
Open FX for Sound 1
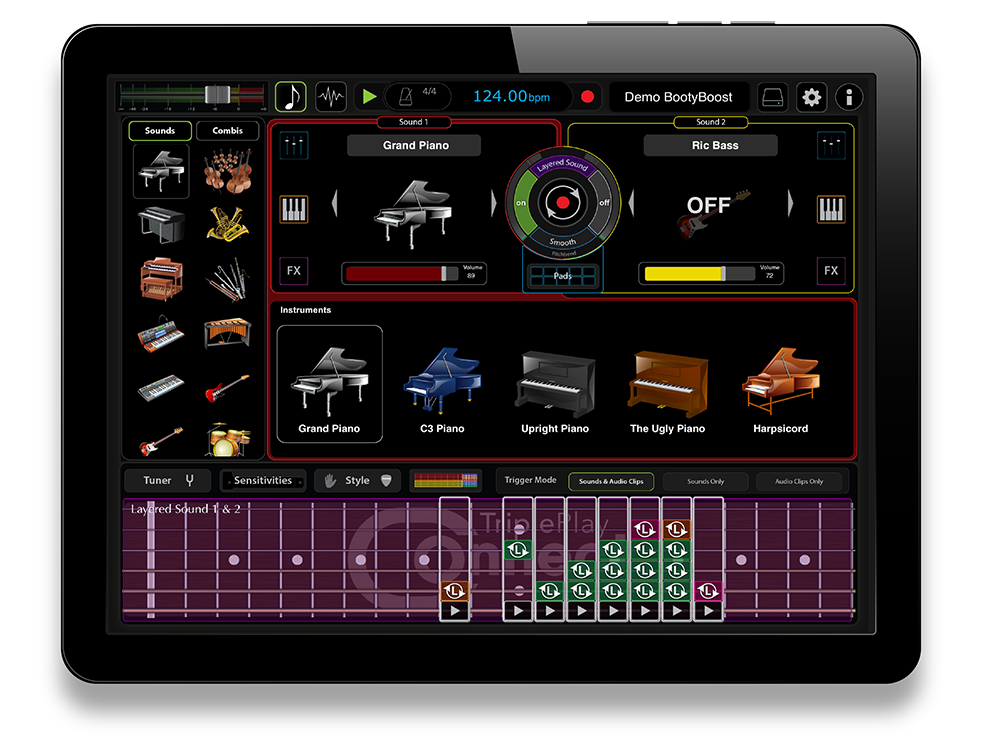pyautogui.click(x=294, y=271)
